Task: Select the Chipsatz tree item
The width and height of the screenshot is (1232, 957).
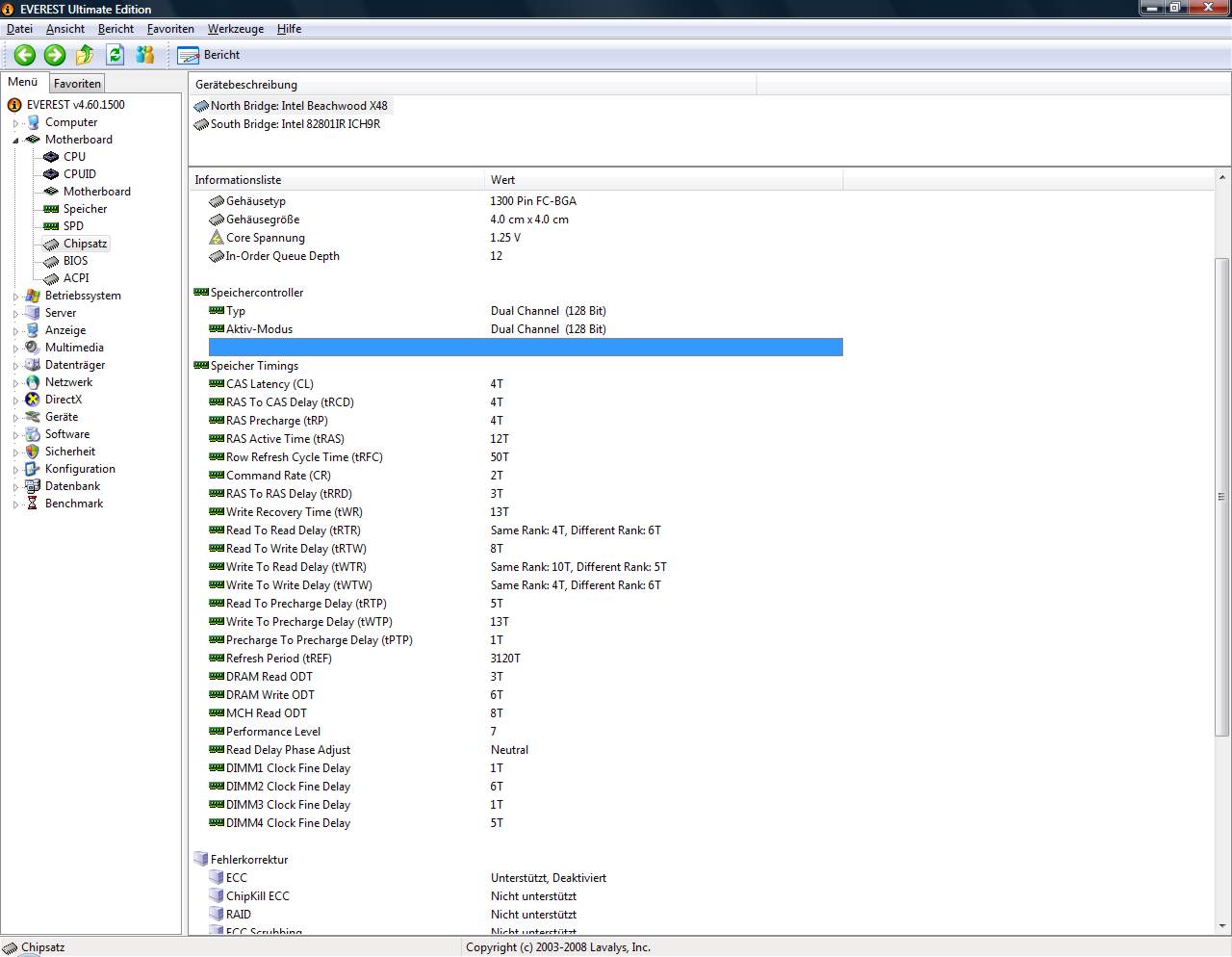Action: point(86,244)
